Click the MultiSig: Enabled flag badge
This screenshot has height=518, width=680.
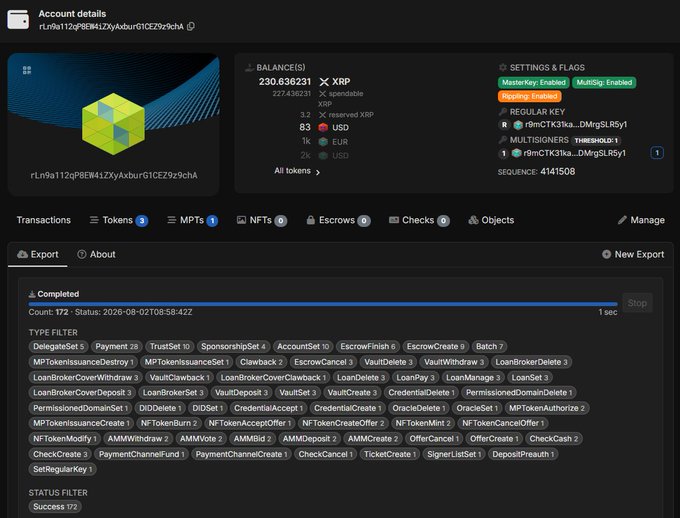click(x=604, y=82)
